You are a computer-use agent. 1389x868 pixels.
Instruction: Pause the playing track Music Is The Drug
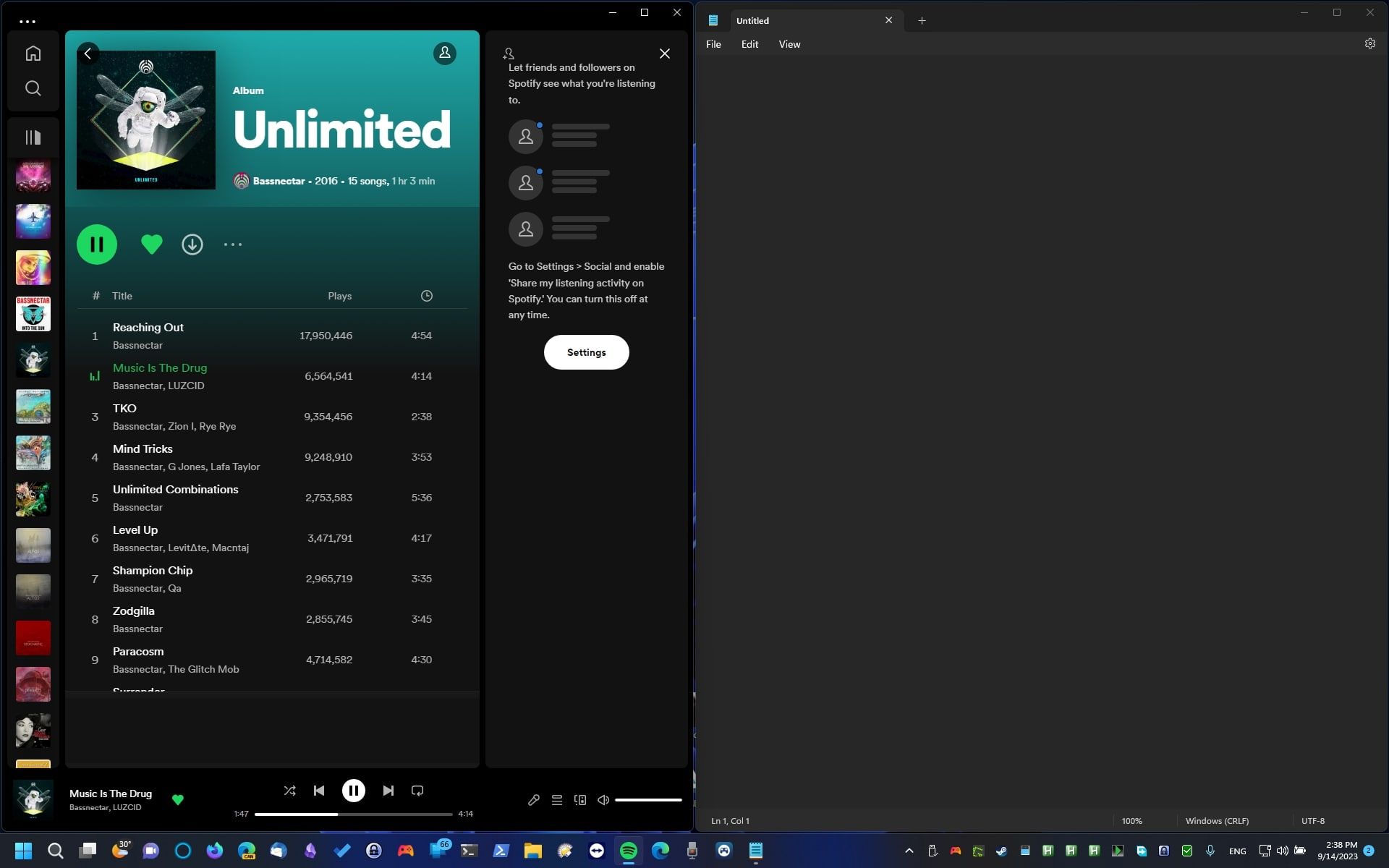coord(354,791)
